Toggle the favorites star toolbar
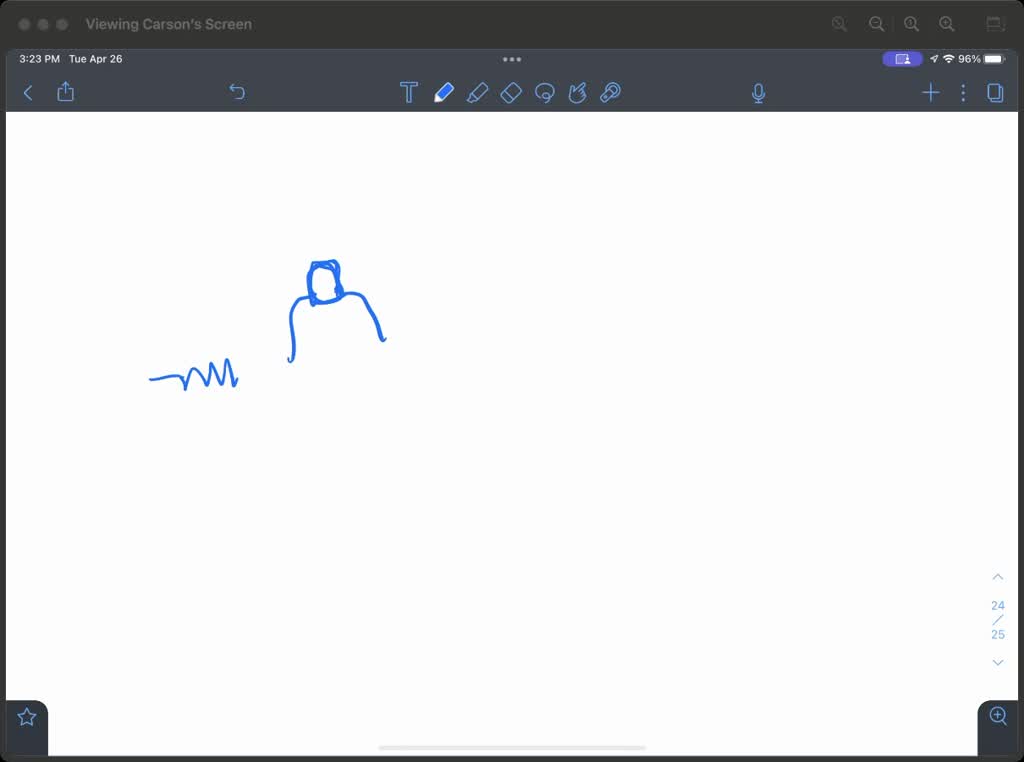The image size is (1024, 762). click(26, 715)
